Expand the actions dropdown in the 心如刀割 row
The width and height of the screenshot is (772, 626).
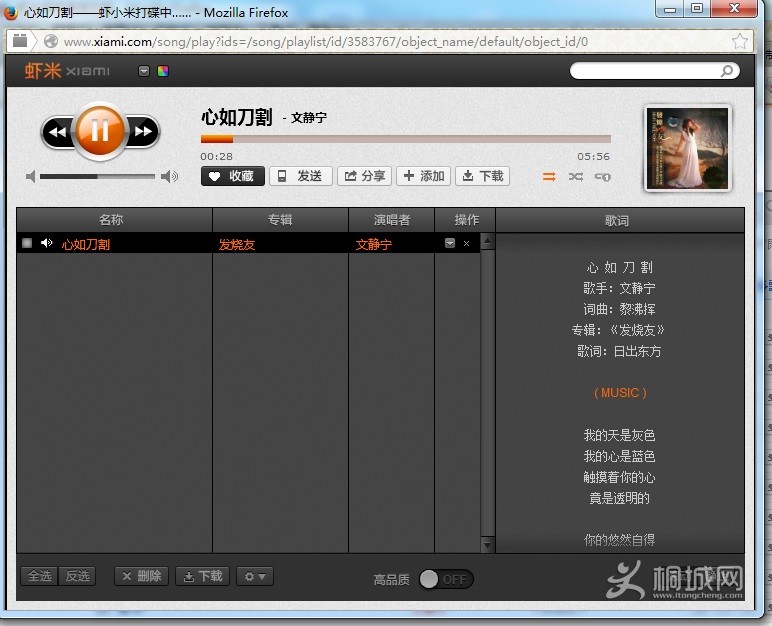coord(450,244)
